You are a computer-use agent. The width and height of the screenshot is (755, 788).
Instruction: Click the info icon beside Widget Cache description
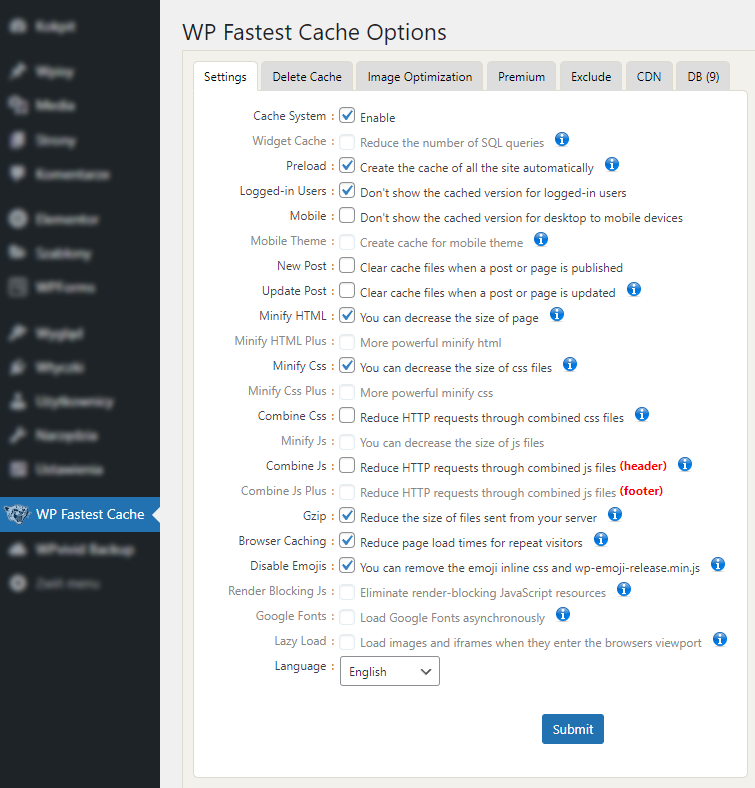tap(561, 139)
